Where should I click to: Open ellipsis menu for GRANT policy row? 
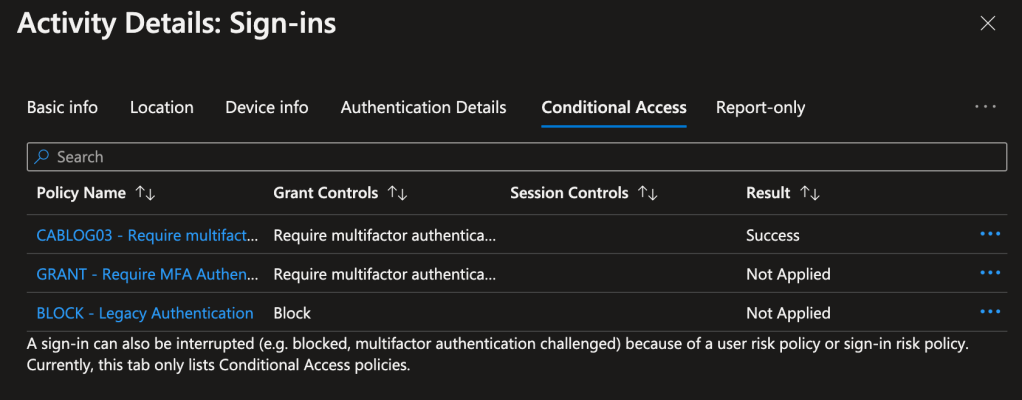pos(990,273)
